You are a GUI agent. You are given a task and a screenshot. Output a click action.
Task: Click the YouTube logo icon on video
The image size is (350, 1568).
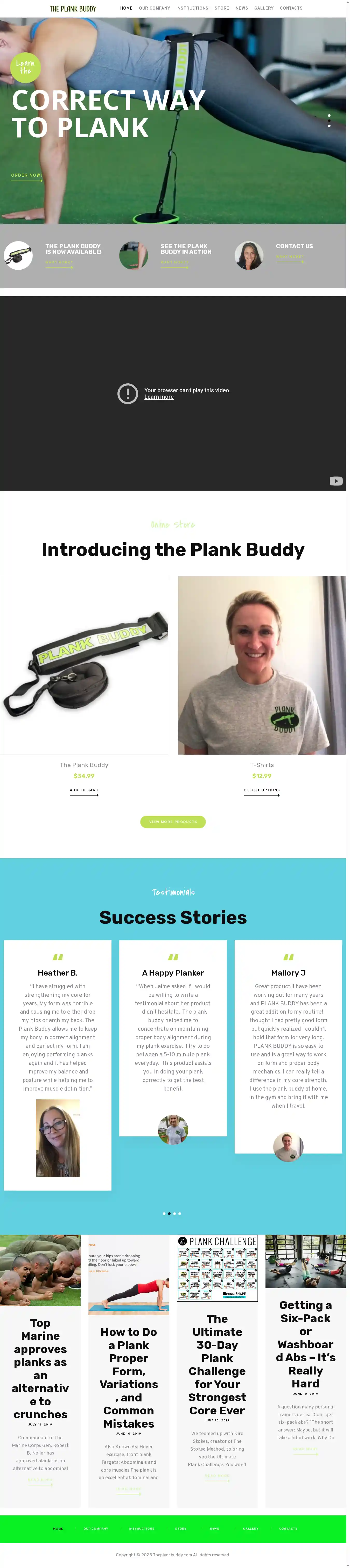(x=335, y=481)
